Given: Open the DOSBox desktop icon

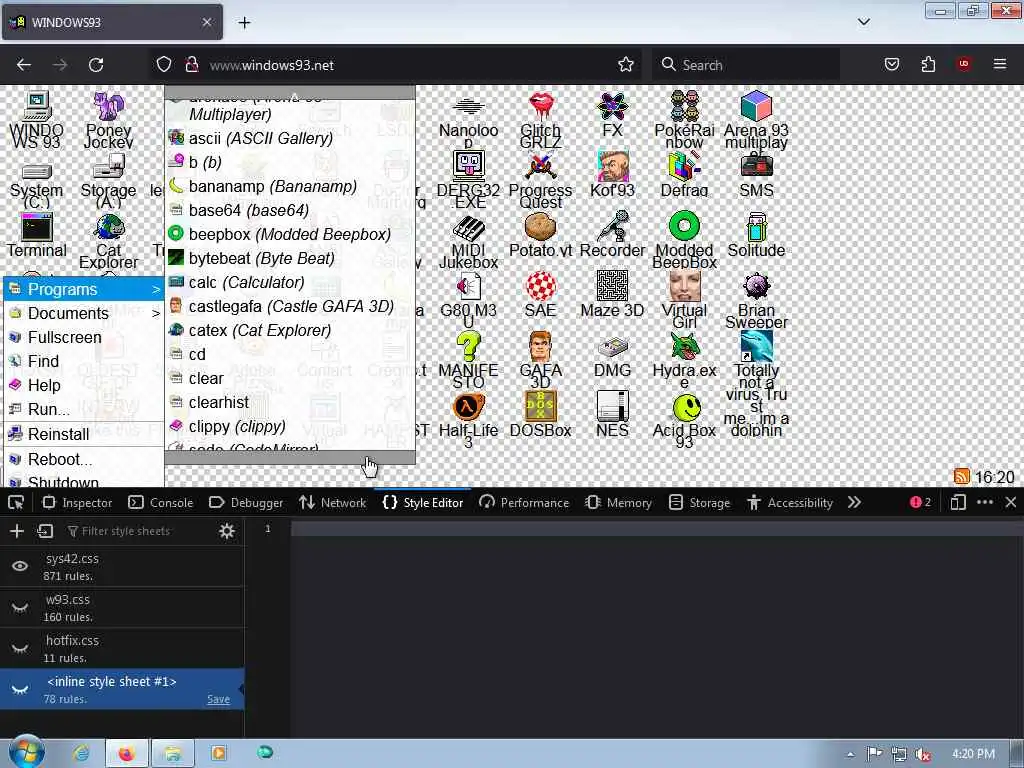Looking at the screenshot, I should [x=541, y=415].
